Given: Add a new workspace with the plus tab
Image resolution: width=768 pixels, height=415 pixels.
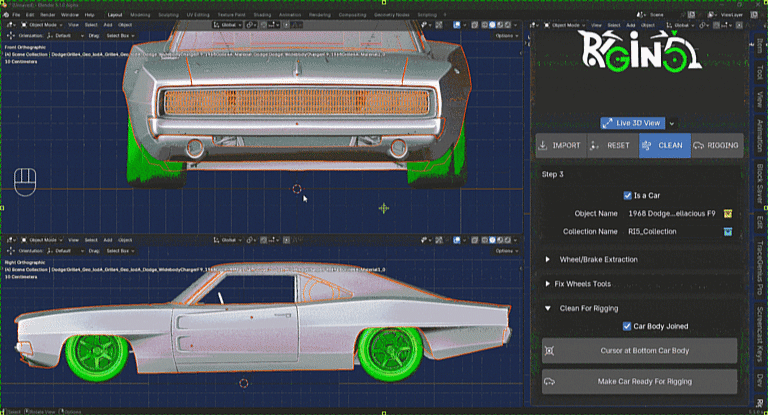Looking at the screenshot, I should pos(445,15).
